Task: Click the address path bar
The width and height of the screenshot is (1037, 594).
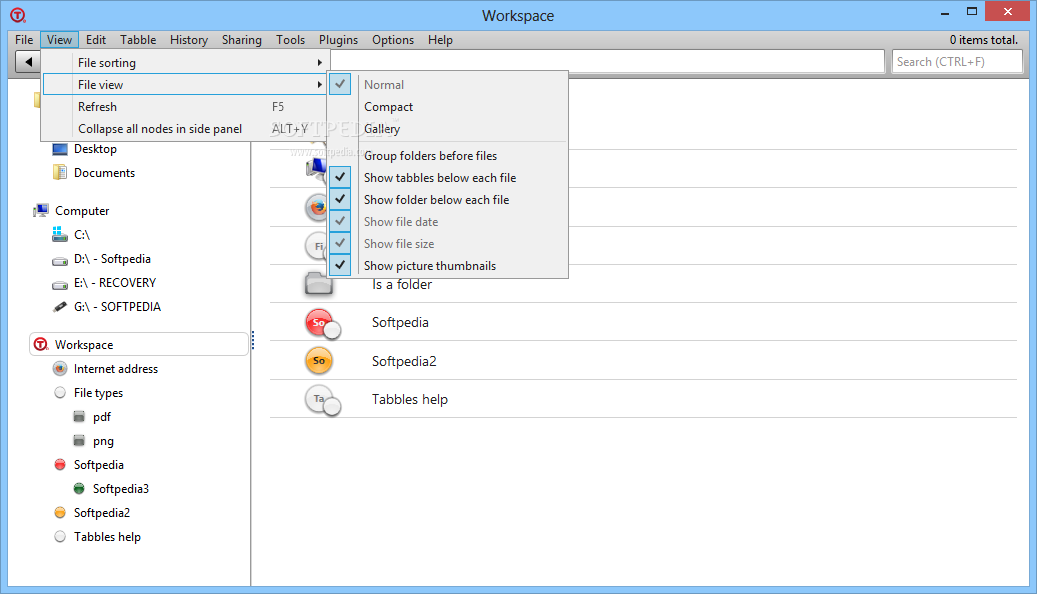Action: [607, 62]
